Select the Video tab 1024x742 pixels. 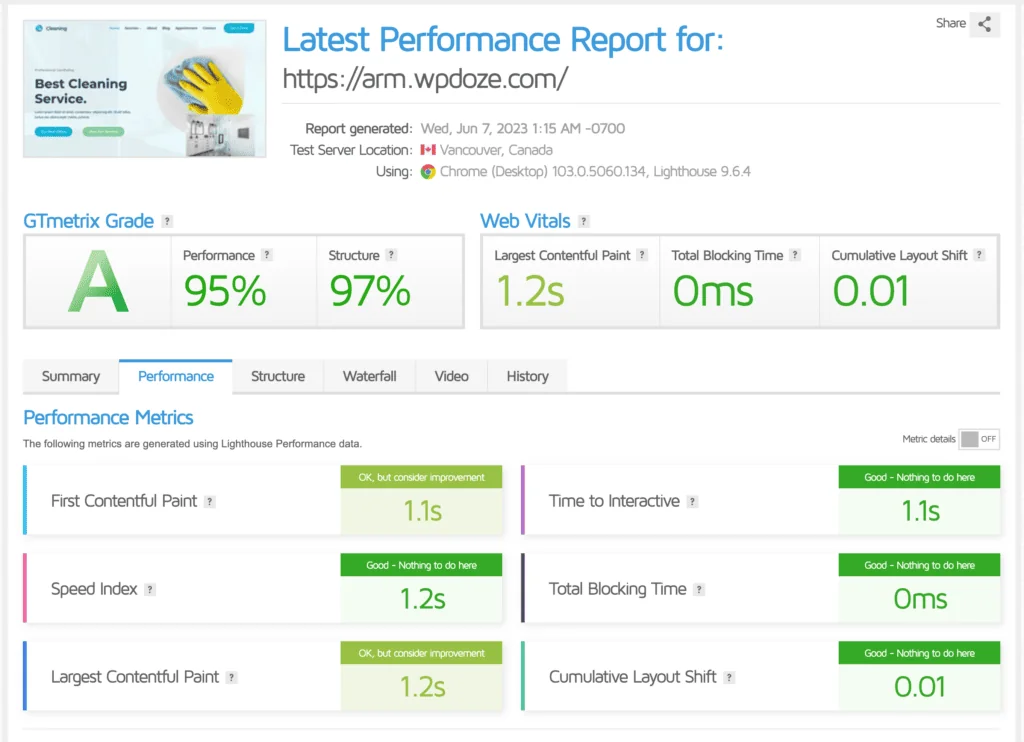(x=451, y=376)
